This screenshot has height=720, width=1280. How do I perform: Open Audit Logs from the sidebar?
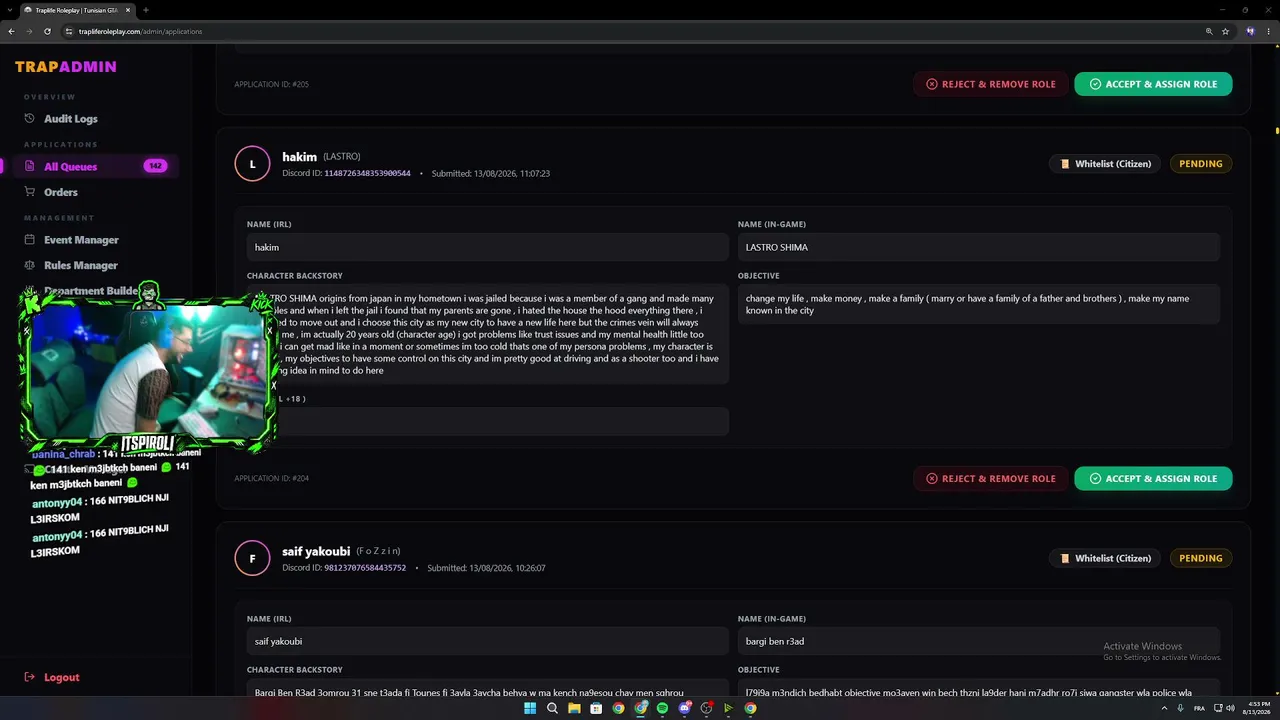70,119
